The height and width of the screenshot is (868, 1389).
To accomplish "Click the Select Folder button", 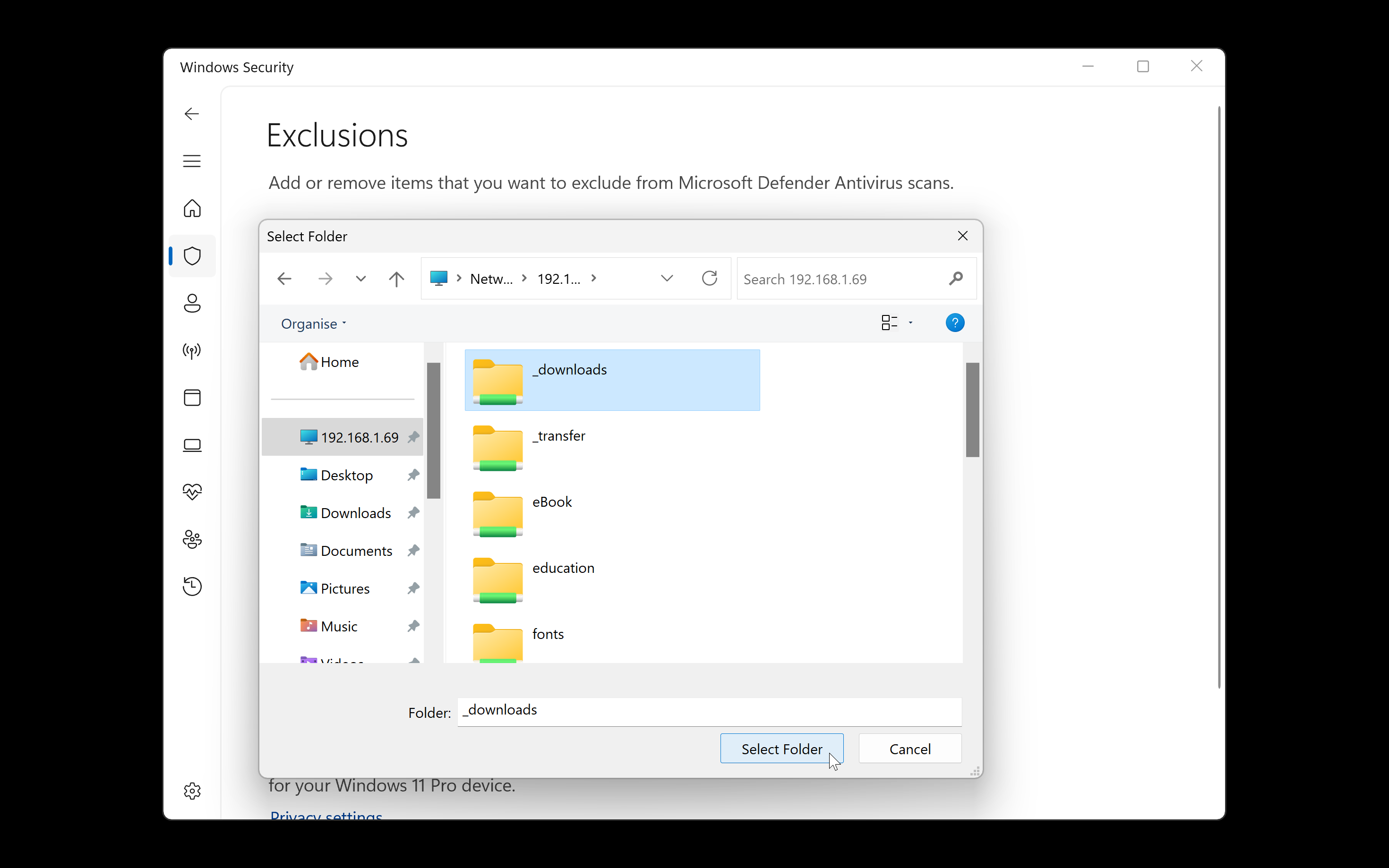I will coord(782,749).
